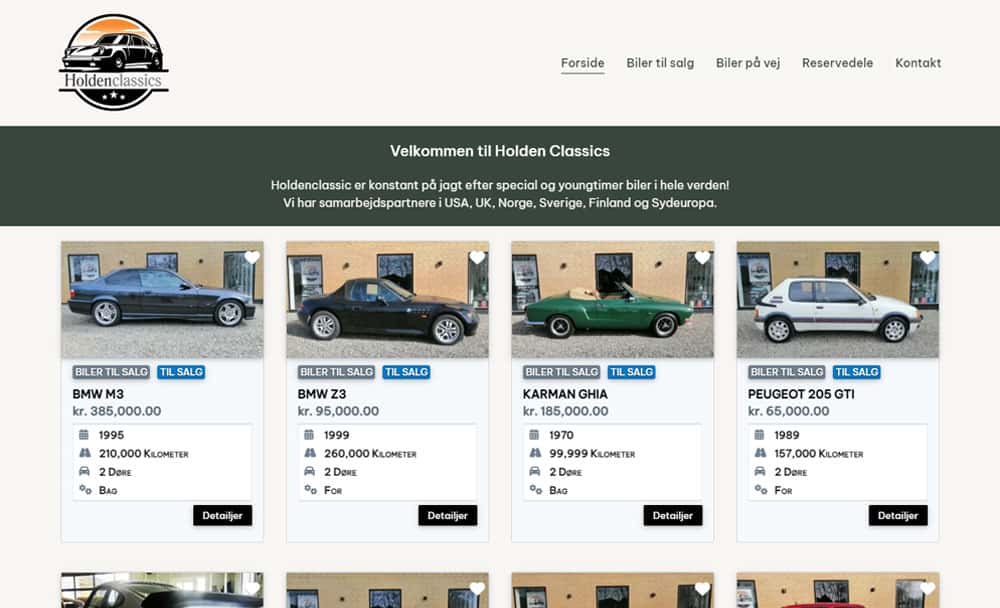Viewport: 1000px width, 608px height.
Task: Click the Holdenclassics logo
Action: [114, 62]
